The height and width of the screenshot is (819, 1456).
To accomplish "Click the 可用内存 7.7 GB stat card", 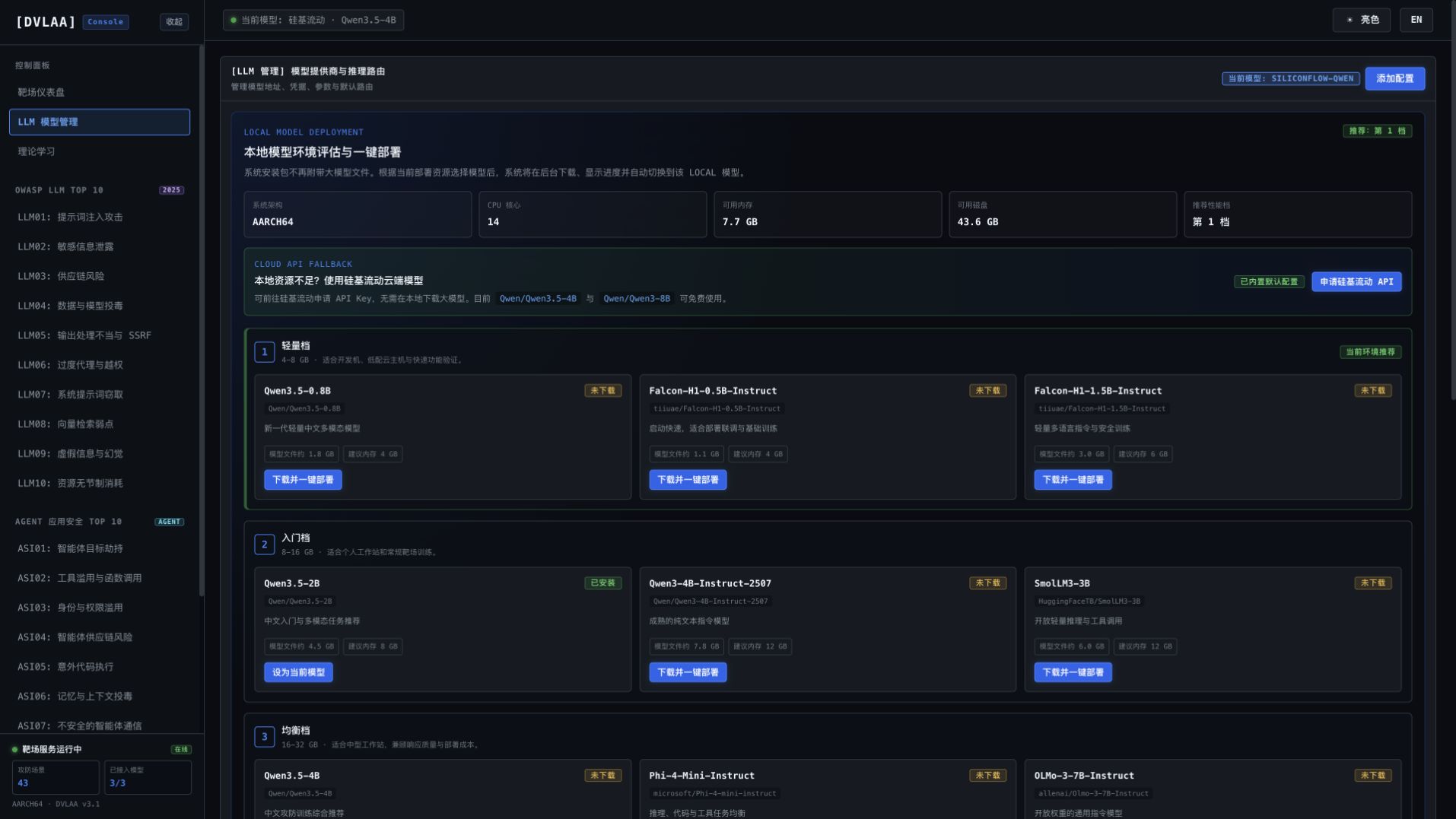I will click(828, 214).
